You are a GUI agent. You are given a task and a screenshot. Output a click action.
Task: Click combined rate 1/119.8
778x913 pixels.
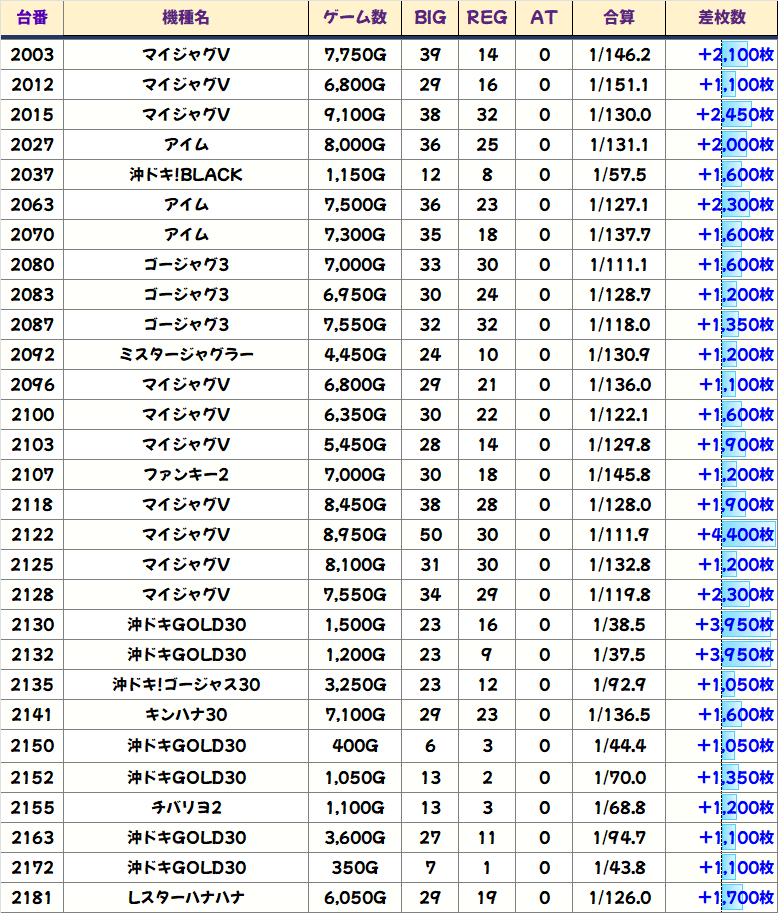tap(619, 594)
